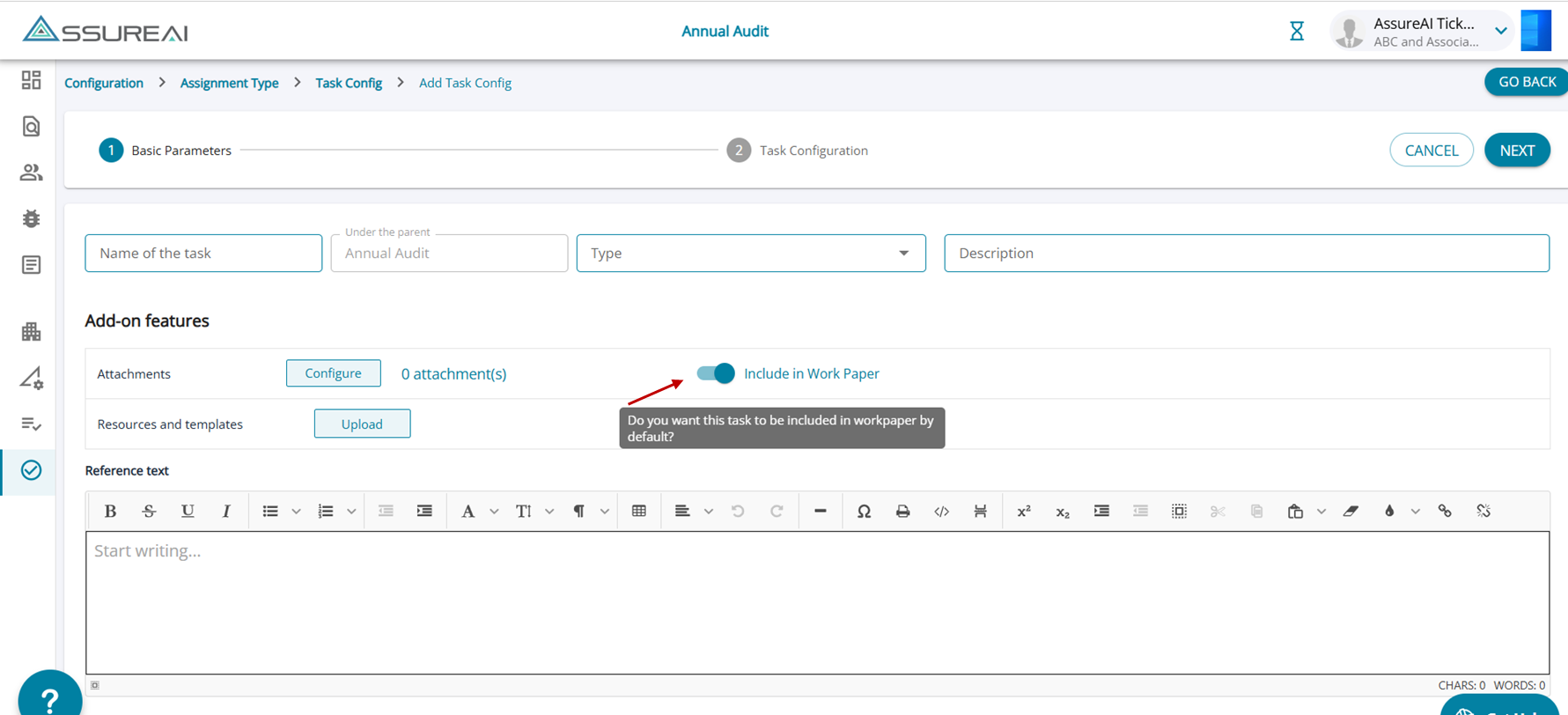Screen dimensions: 1568x715
Task: Open the document search icon in sidebar
Action: click(32, 127)
